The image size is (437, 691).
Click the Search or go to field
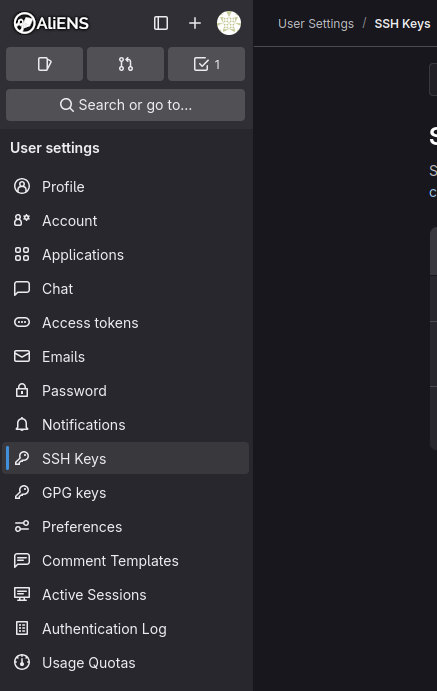(126, 105)
